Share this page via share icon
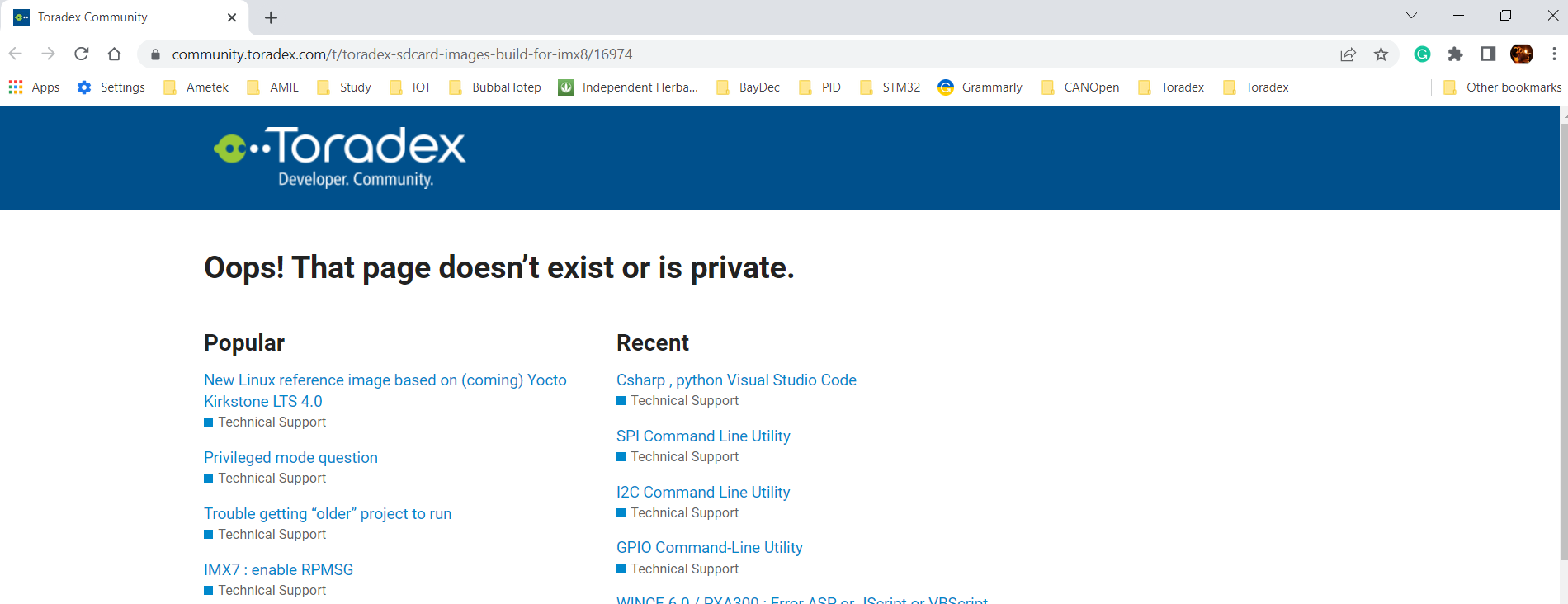This screenshot has width=1568, height=604. [1348, 54]
